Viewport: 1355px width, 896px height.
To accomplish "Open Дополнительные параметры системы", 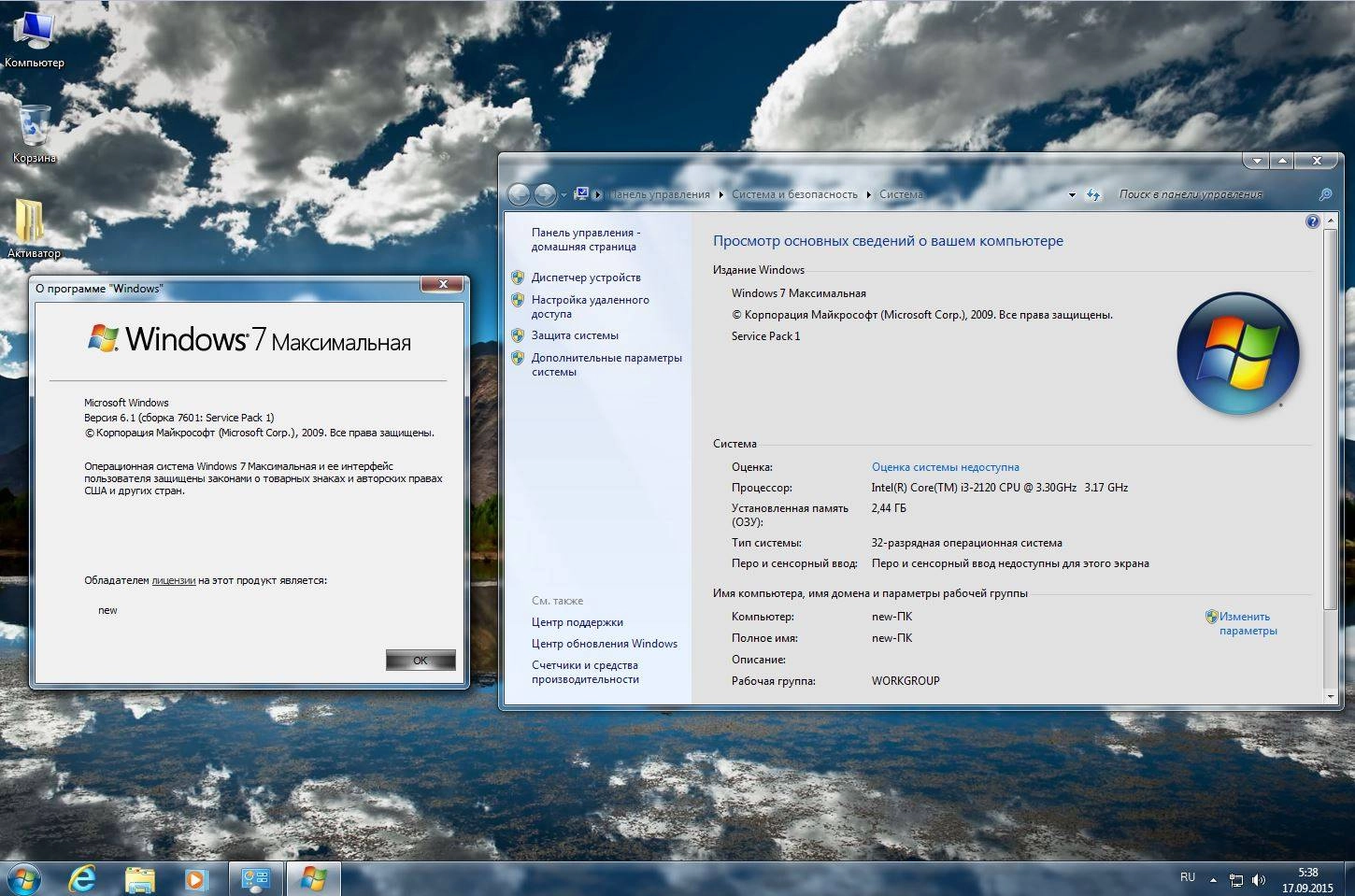I will tap(606, 364).
